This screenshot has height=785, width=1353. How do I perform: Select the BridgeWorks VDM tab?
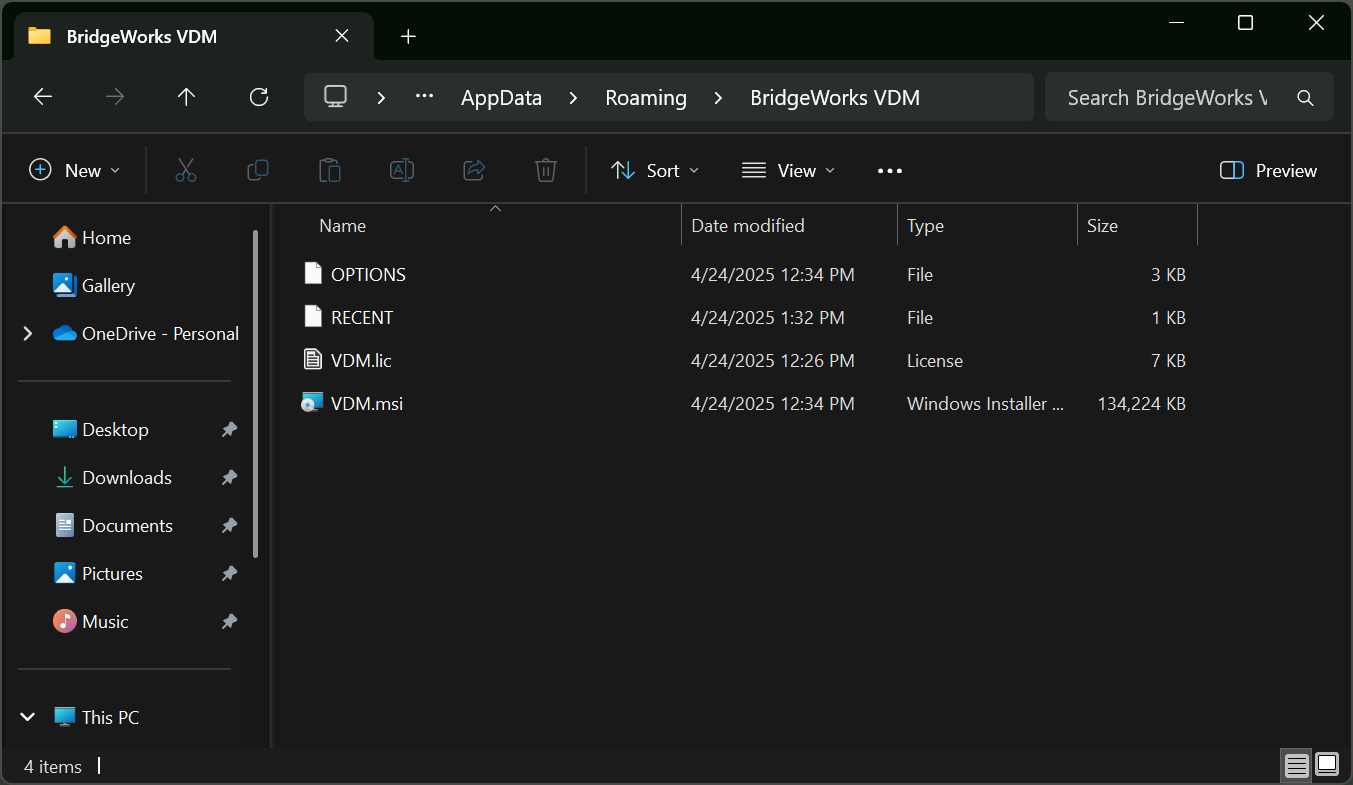(193, 37)
